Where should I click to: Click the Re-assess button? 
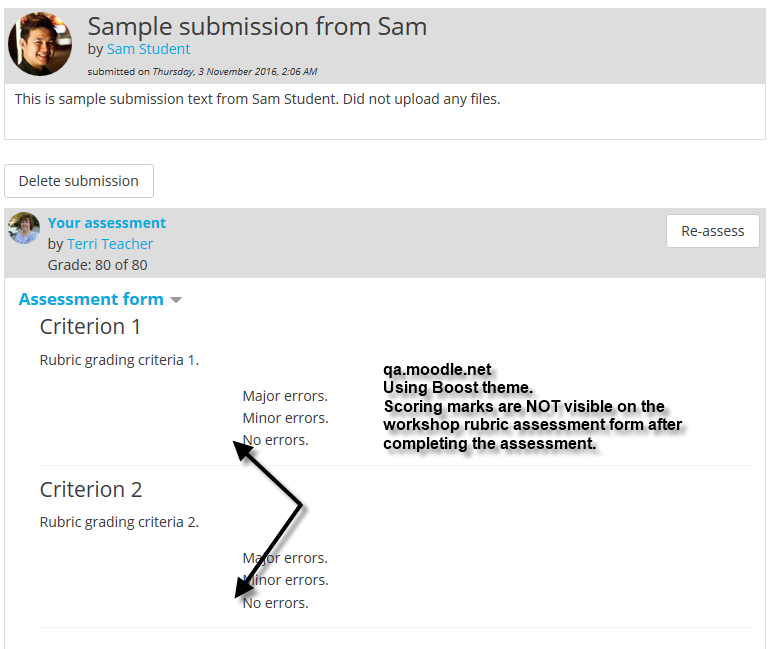(713, 231)
